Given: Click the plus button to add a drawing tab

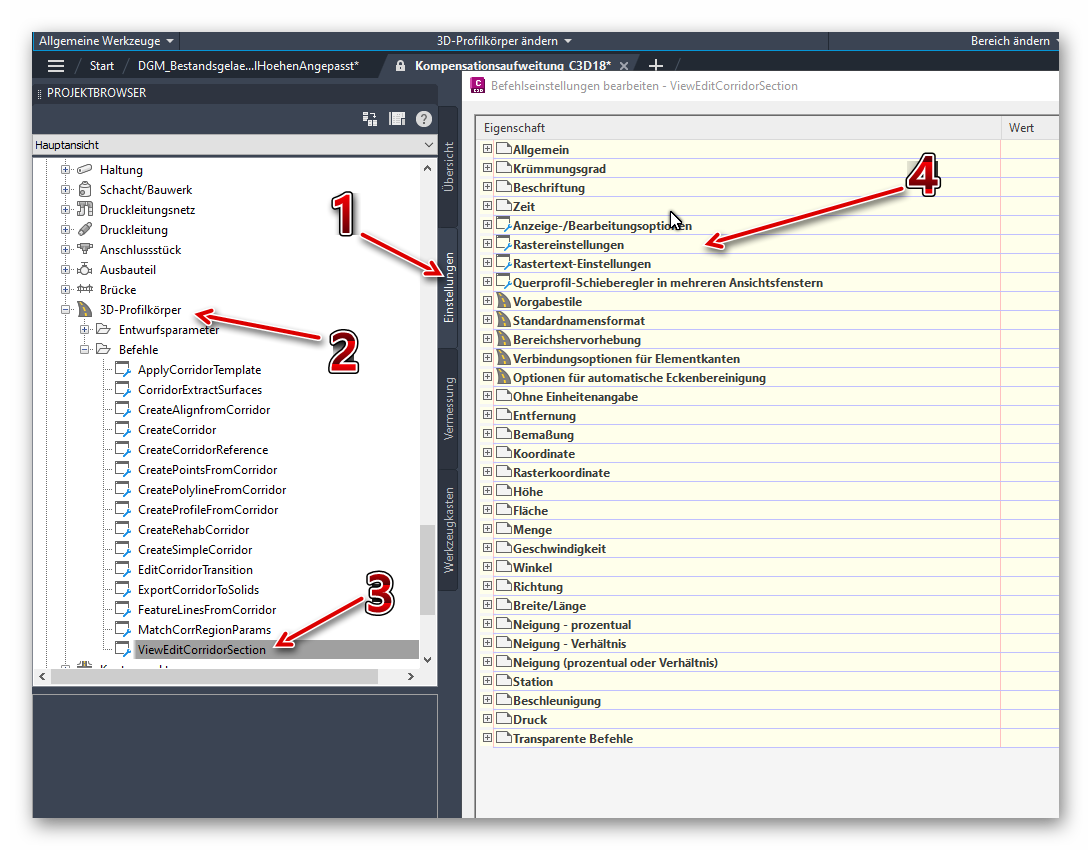Looking at the screenshot, I should 656,64.
